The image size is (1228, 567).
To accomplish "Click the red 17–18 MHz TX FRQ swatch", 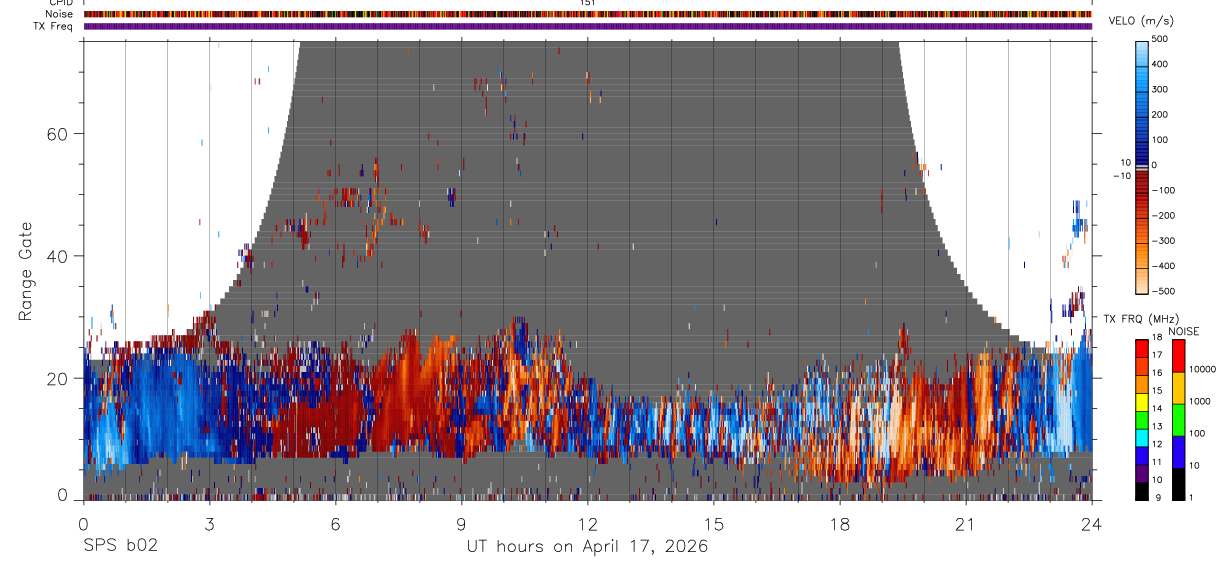I will click(x=1141, y=348).
